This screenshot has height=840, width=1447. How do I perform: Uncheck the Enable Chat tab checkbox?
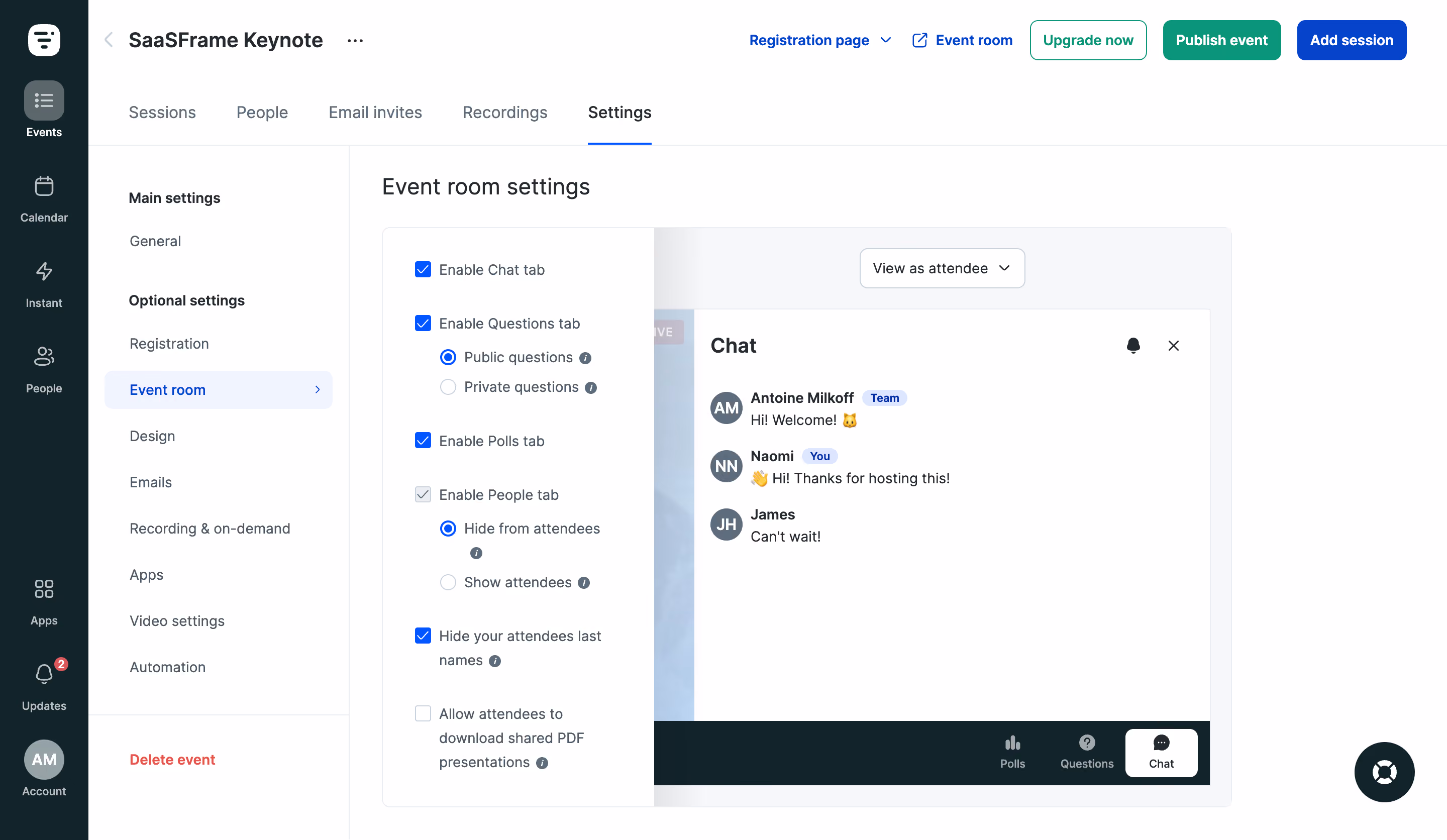pyautogui.click(x=423, y=270)
